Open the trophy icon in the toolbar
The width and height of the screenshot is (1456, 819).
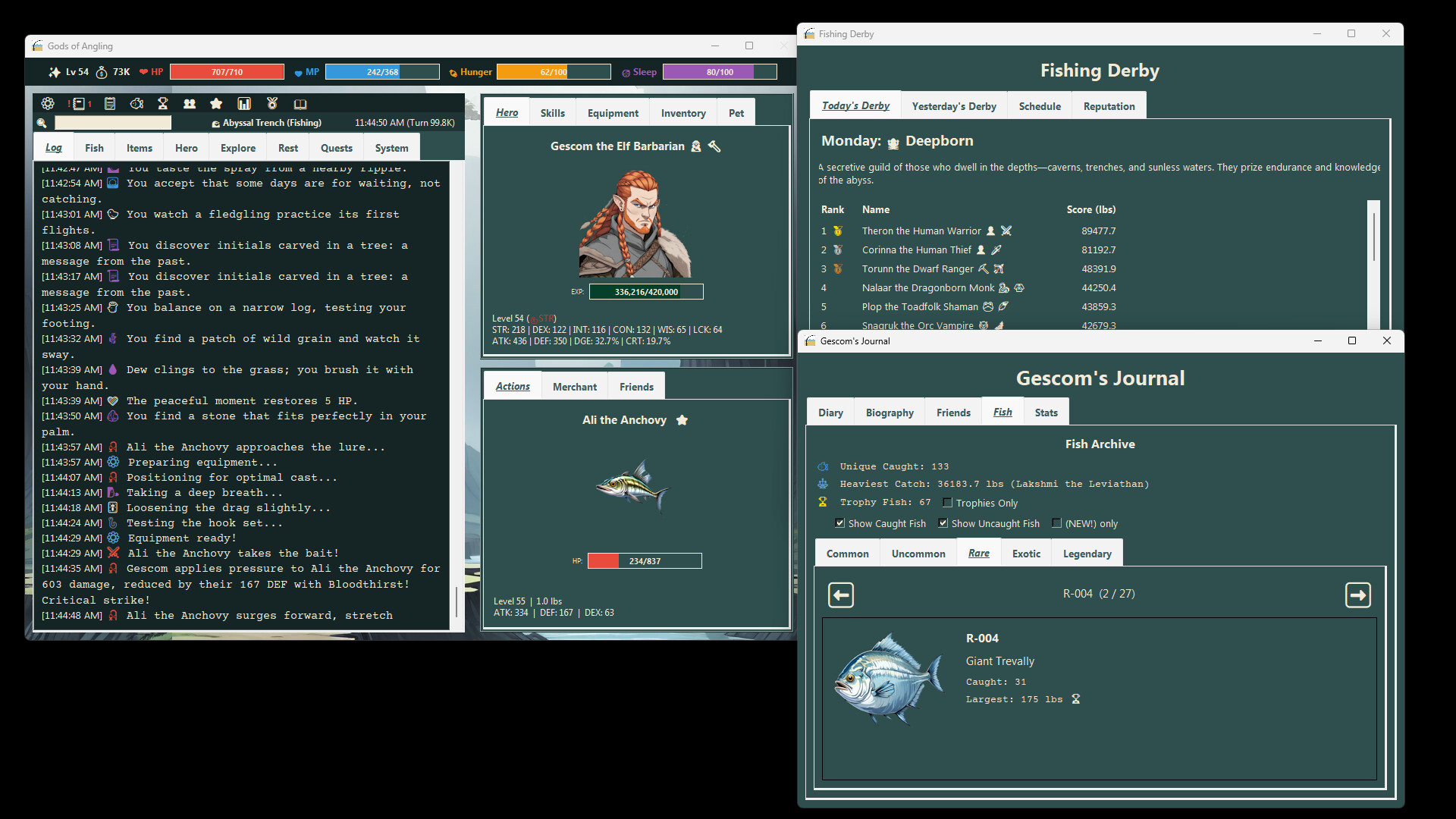(x=163, y=104)
